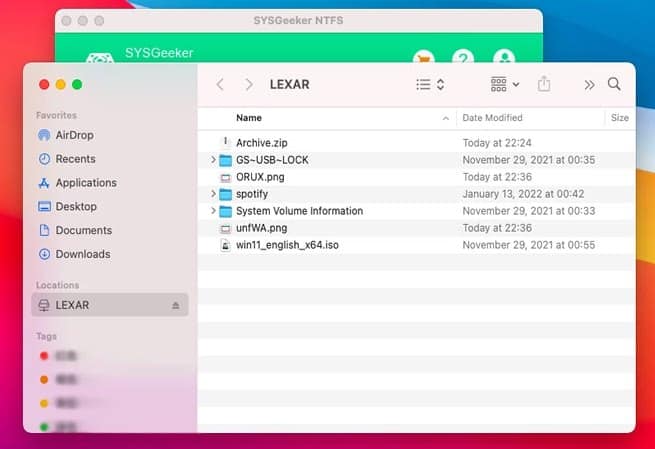Close the Finder window with red button
This screenshot has width=655, height=449.
(x=44, y=84)
